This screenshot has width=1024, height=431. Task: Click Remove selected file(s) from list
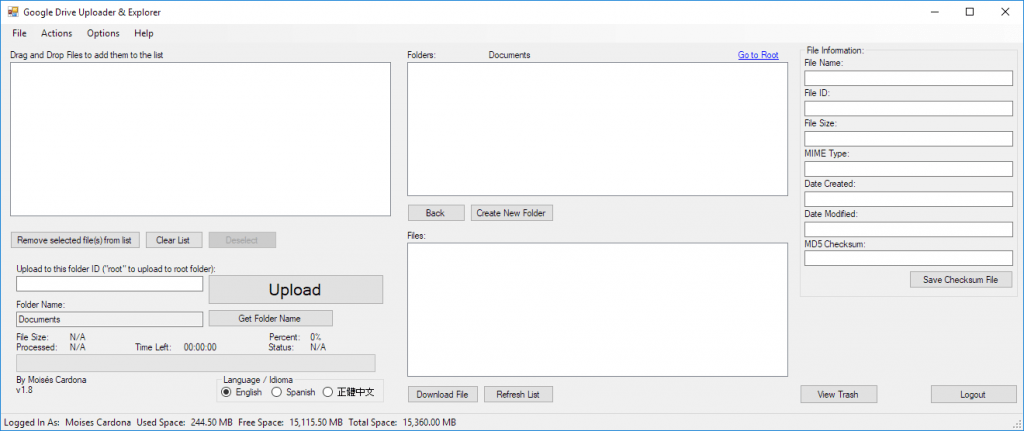coord(75,240)
